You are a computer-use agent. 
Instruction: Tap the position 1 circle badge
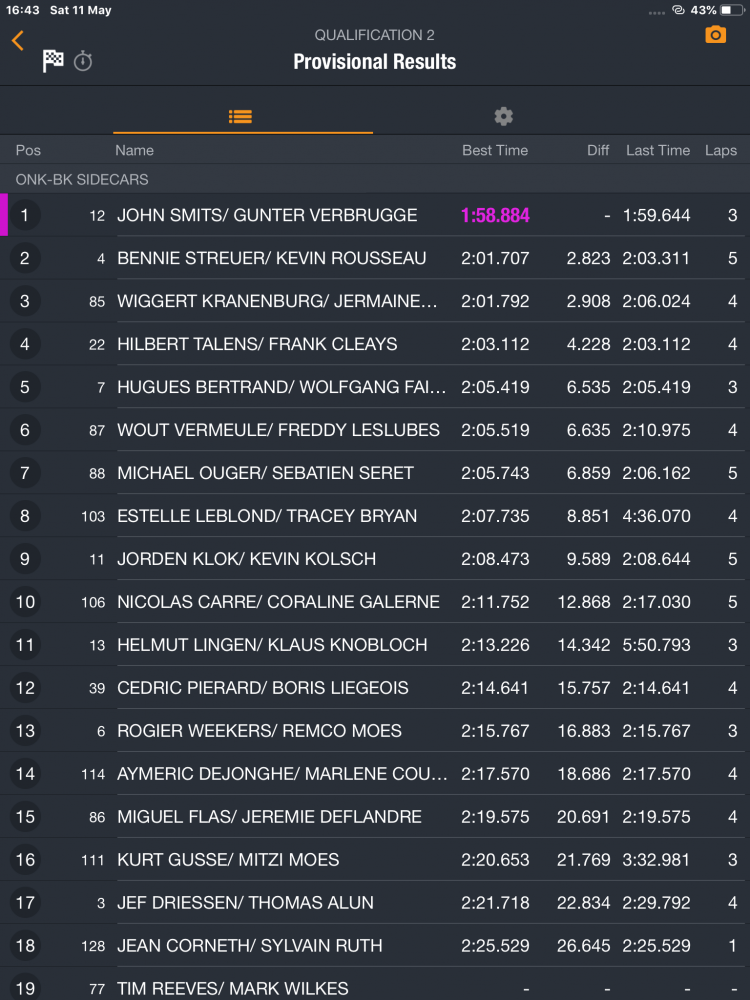tap(25, 215)
